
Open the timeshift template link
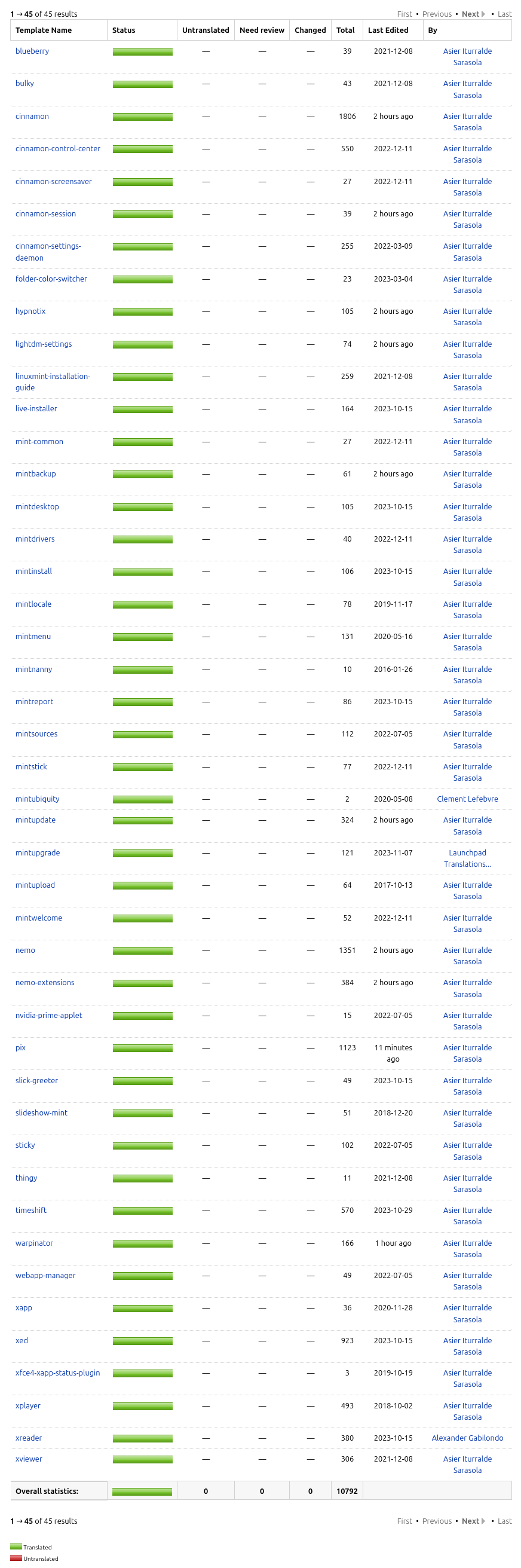click(30, 1210)
